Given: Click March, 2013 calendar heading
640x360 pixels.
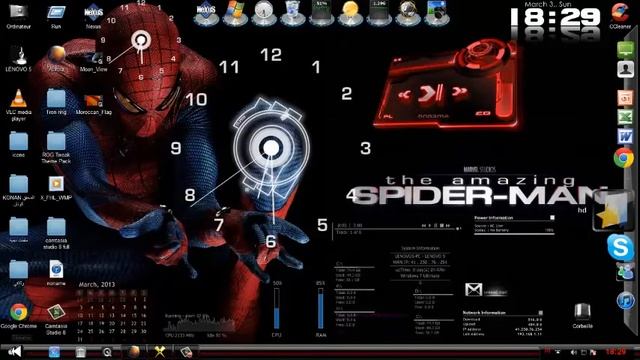Looking at the screenshot, I should [x=97, y=284].
